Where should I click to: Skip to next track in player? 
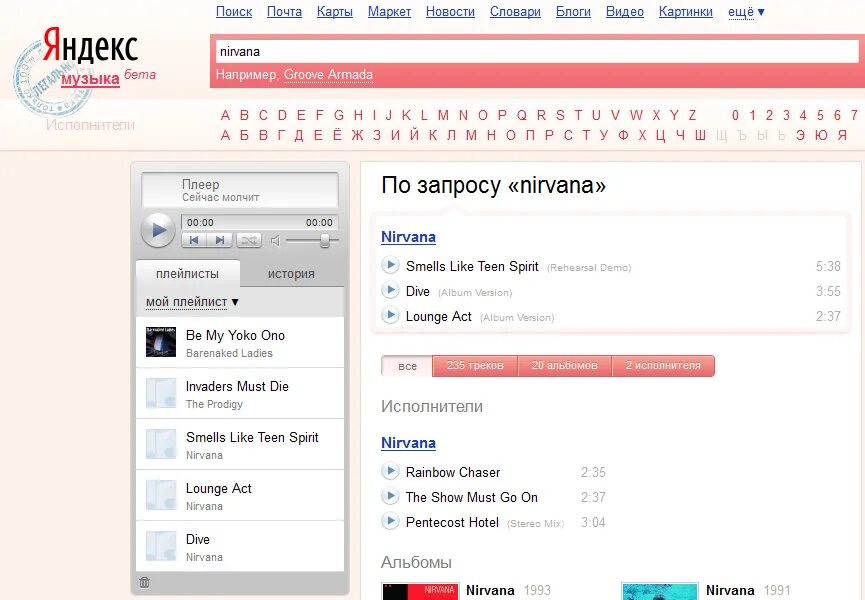click(219, 240)
